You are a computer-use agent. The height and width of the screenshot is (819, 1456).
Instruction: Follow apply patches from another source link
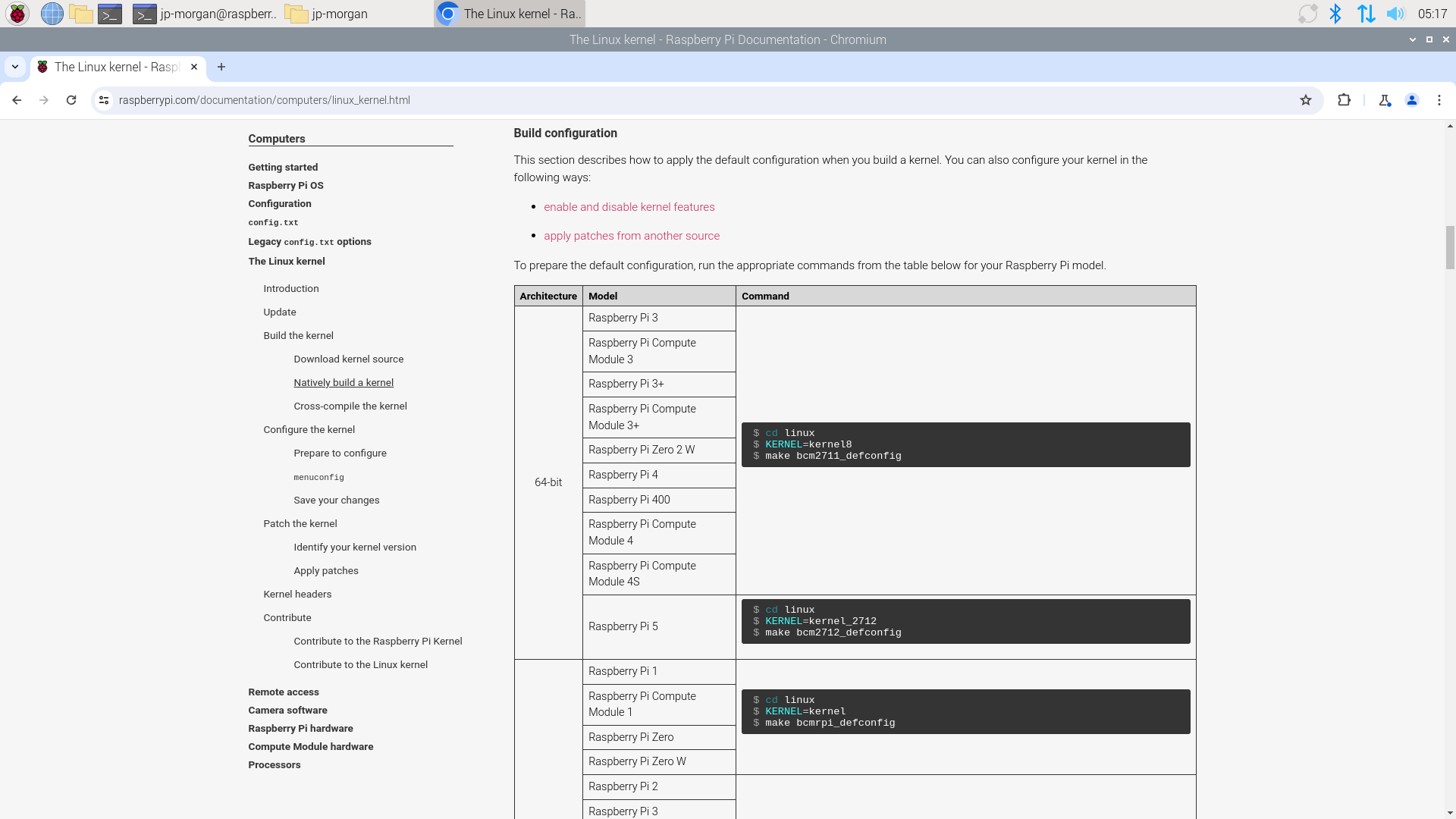point(632,236)
